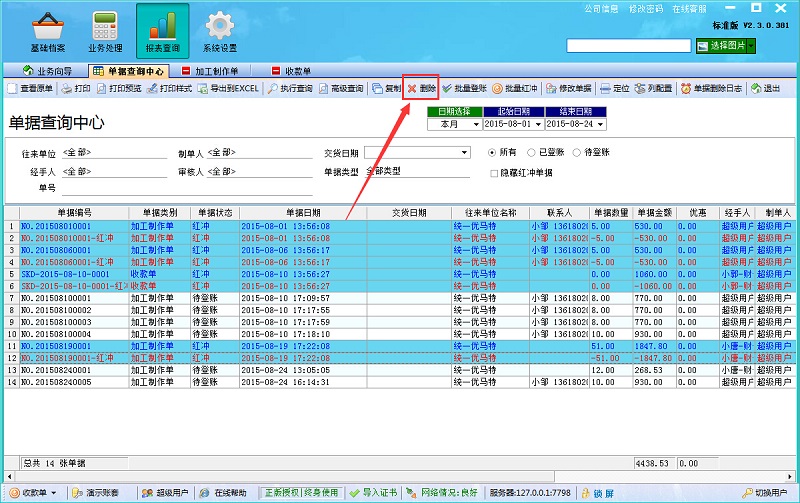Image resolution: width=800 pixels, height=503 pixels.
Task: Click the 删除 delete toolbar button
Action: tap(420, 89)
